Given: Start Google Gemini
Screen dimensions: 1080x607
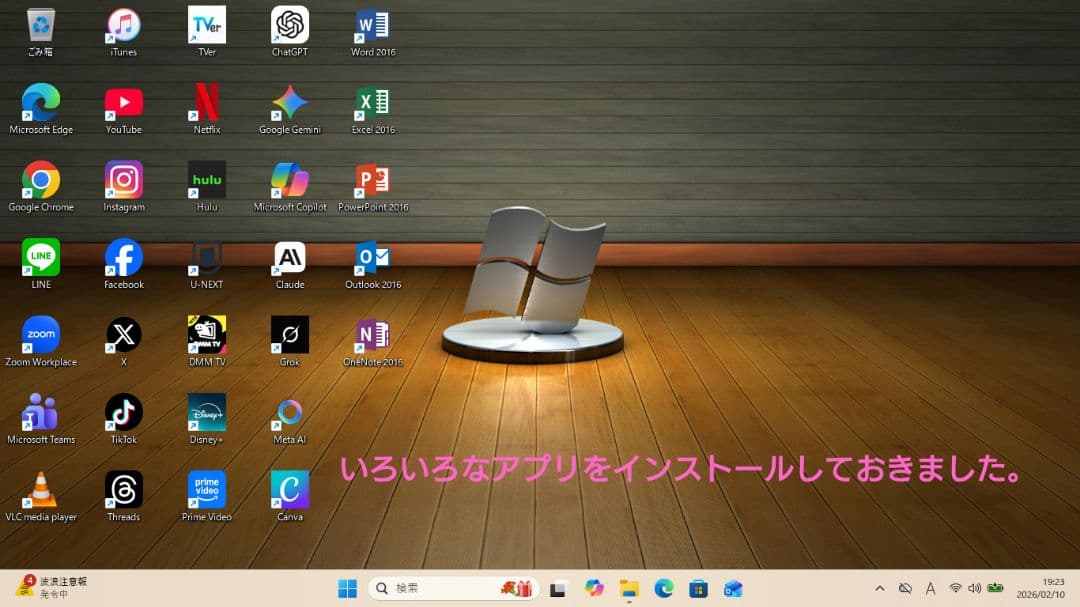Looking at the screenshot, I should [289, 100].
